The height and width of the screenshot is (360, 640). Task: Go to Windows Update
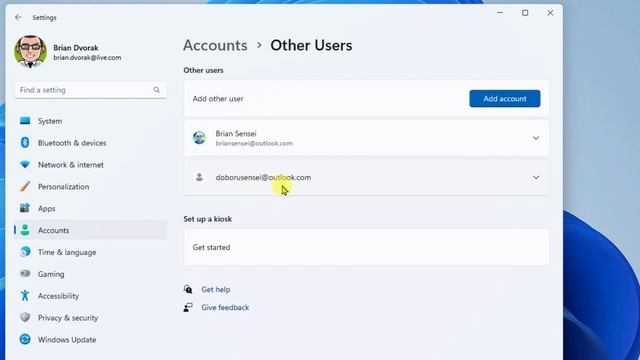tap(90, 340)
